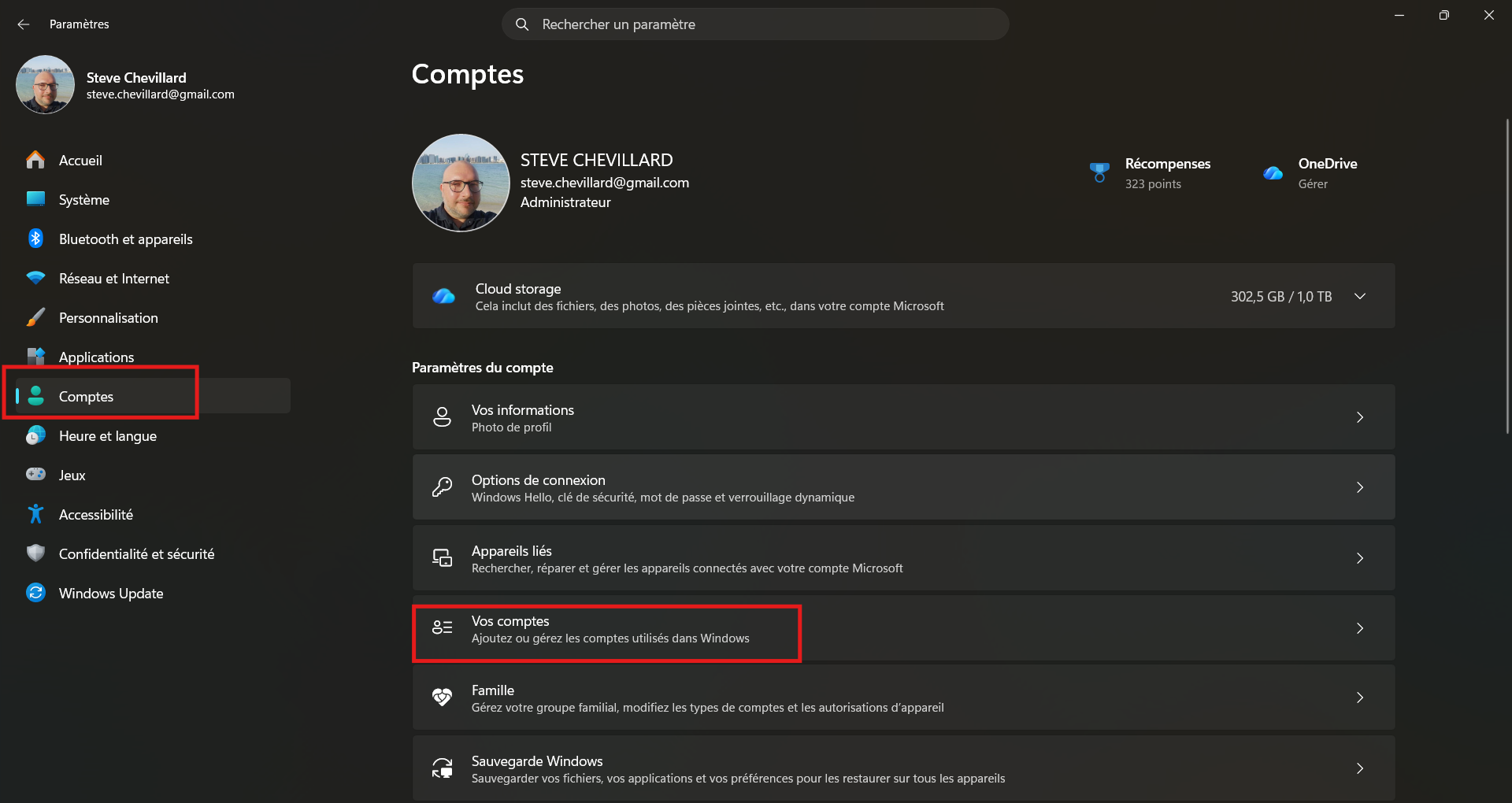Click the 302,5 GB / 1,0 TB value
The width and height of the screenshot is (1512, 803).
coord(1281,297)
